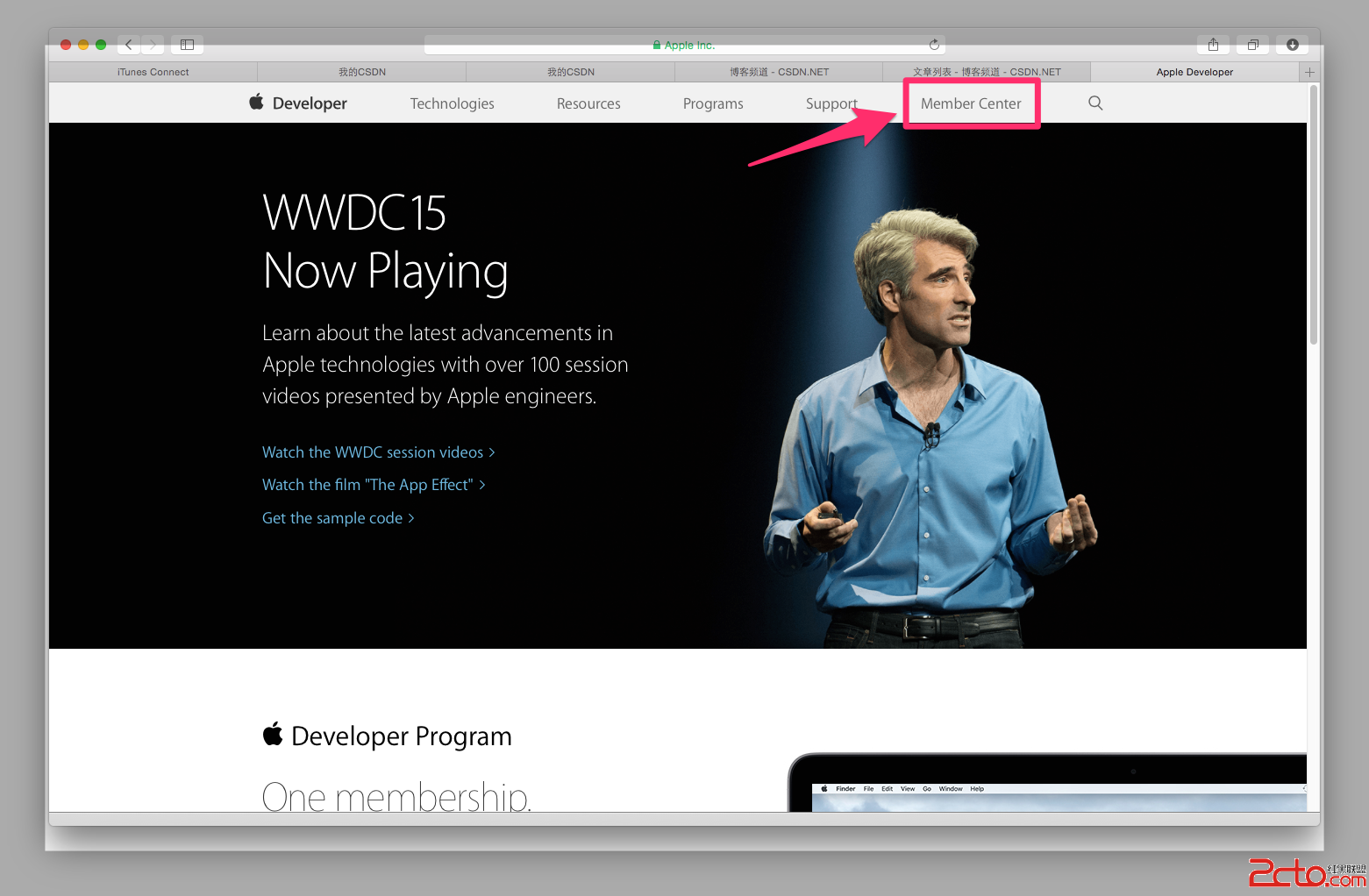This screenshot has height=896, width=1369.
Task: Open the search magnifier on Developer site
Action: pos(1095,103)
